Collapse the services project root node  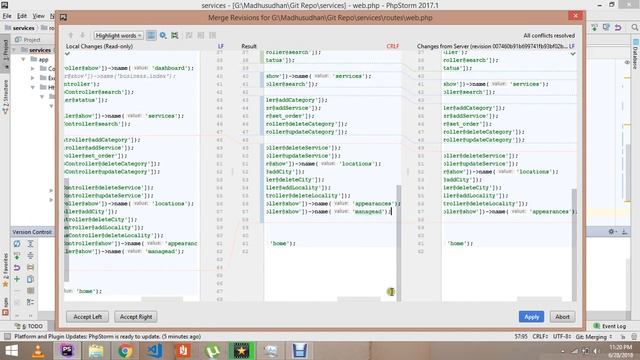tap(15, 50)
